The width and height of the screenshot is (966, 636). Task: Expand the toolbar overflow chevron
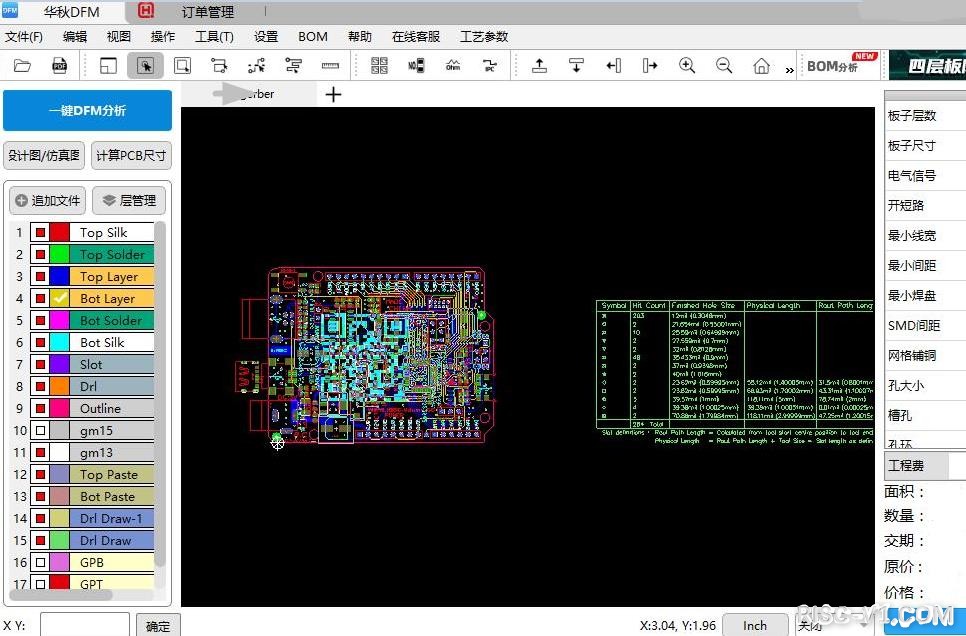[790, 69]
